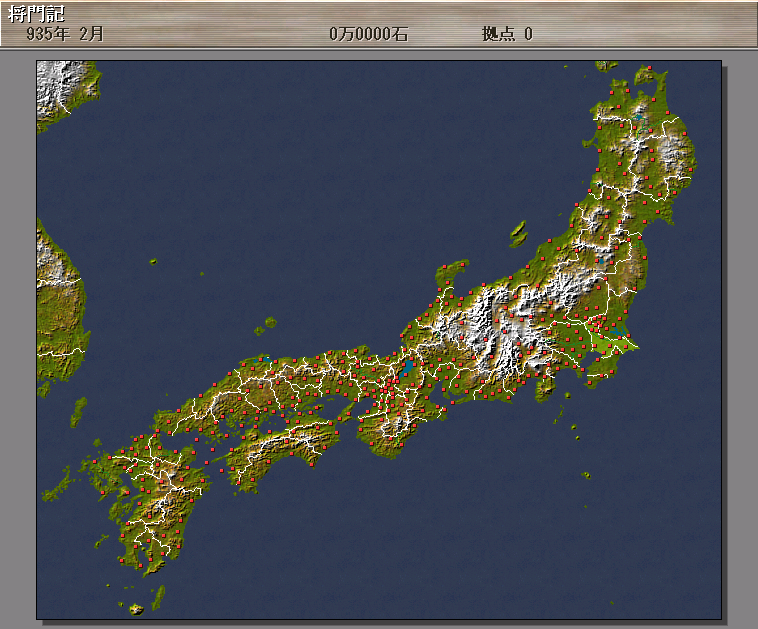This screenshot has height=629, width=758.
Task: Click Sado island on the map
Action: pos(518,234)
